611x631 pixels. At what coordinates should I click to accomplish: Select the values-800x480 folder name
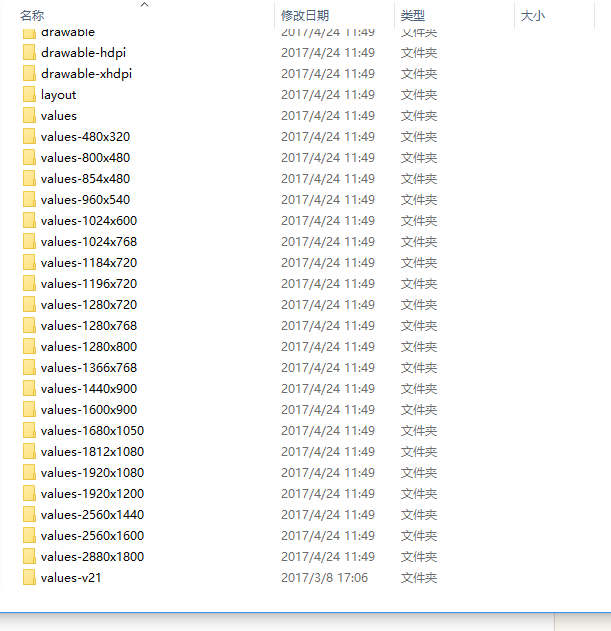point(85,157)
